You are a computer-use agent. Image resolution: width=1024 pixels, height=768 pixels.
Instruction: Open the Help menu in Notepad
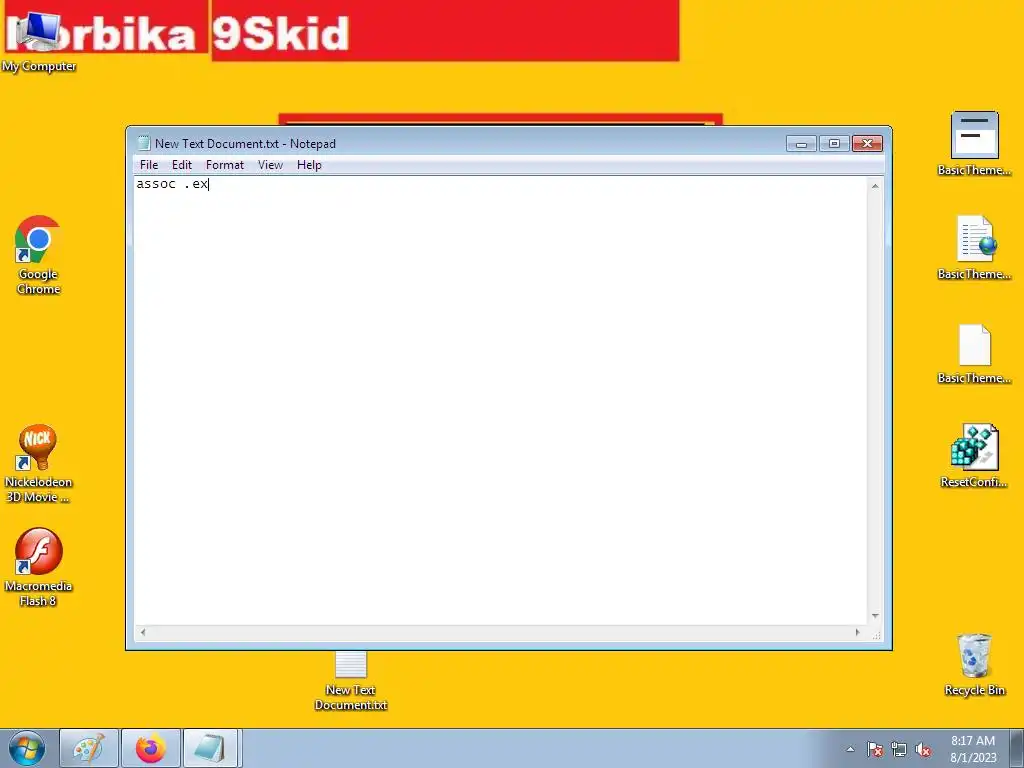pyautogui.click(x=309, y=165)
